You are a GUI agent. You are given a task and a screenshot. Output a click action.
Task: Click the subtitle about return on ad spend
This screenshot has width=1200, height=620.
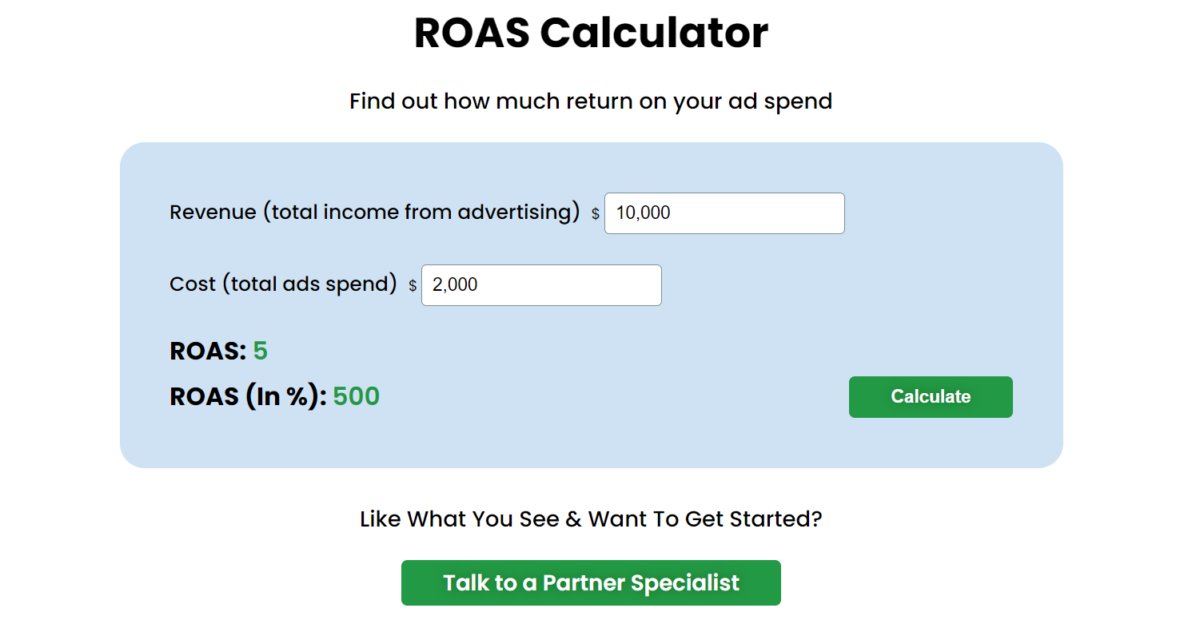(x=590, y=101)
